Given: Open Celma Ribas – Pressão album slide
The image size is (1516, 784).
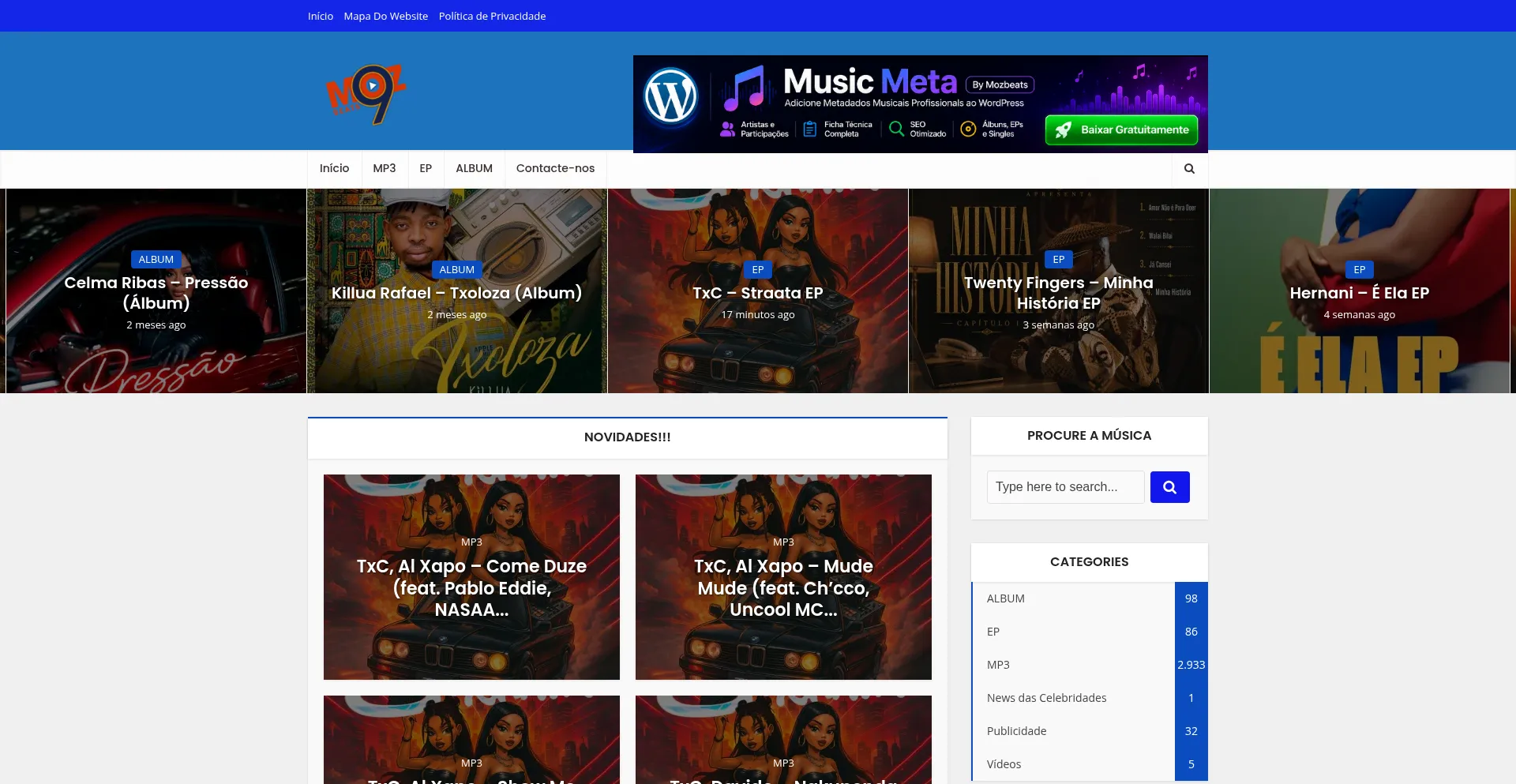Looking at the screenshot, I should pyautogui.click(x=156, y=293).
